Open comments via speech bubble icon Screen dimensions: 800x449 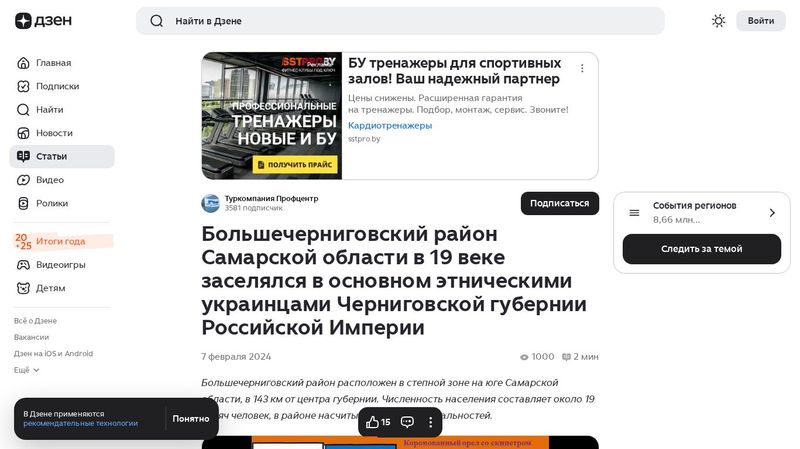[408, 422]
